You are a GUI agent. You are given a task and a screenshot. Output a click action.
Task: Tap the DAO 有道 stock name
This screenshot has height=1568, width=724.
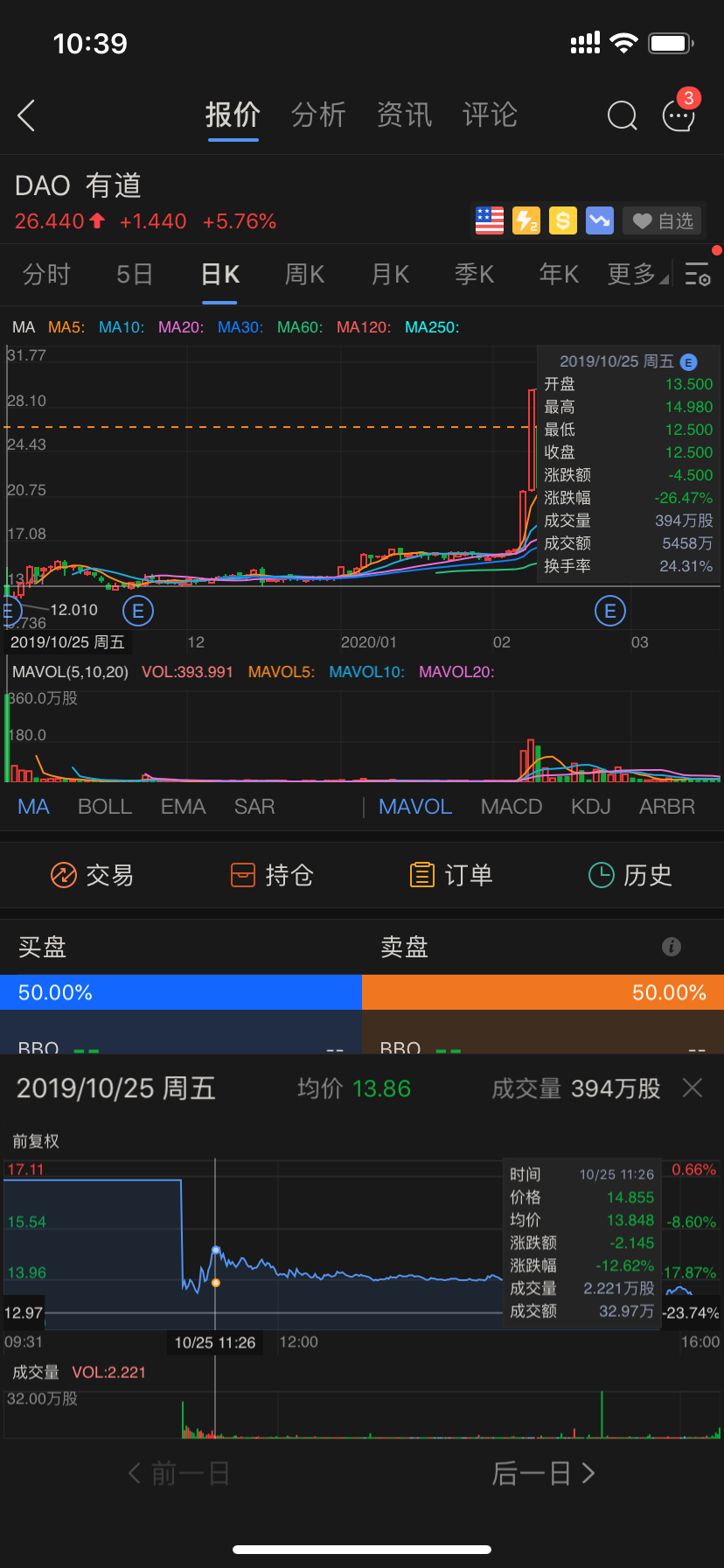(78, 185)
